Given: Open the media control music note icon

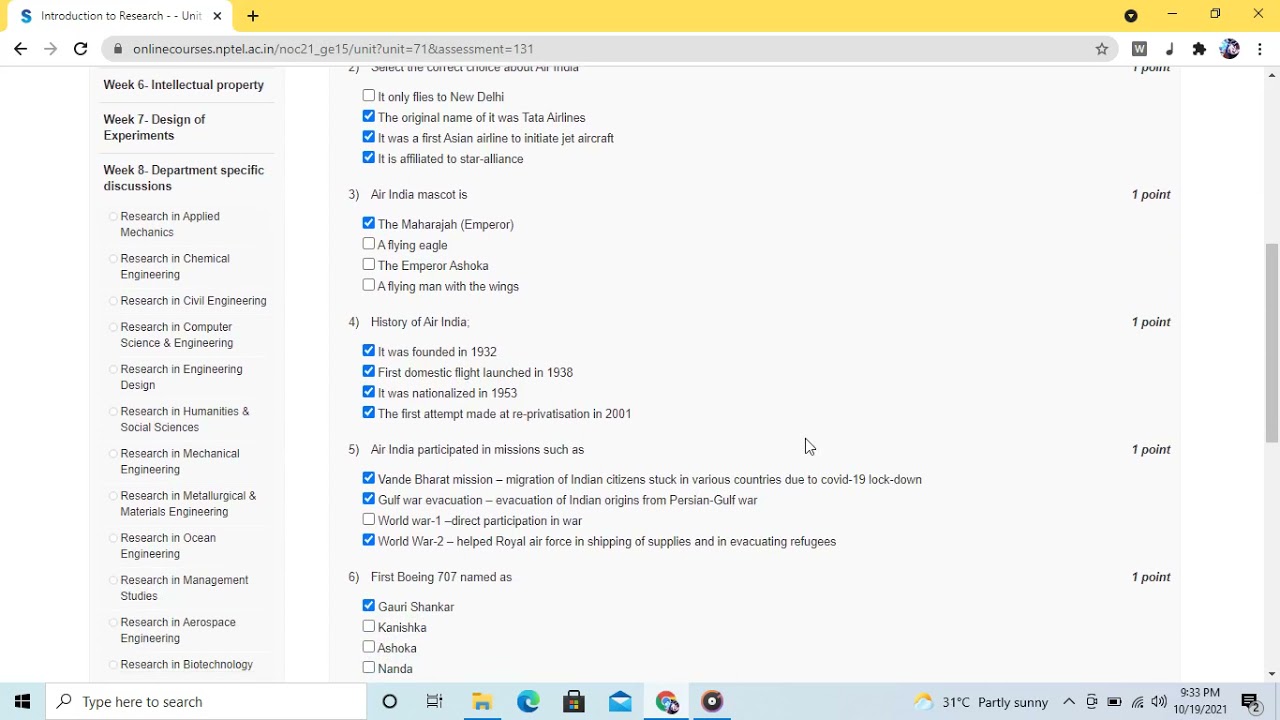Looking at the screenshot, I should (1169, 48).
